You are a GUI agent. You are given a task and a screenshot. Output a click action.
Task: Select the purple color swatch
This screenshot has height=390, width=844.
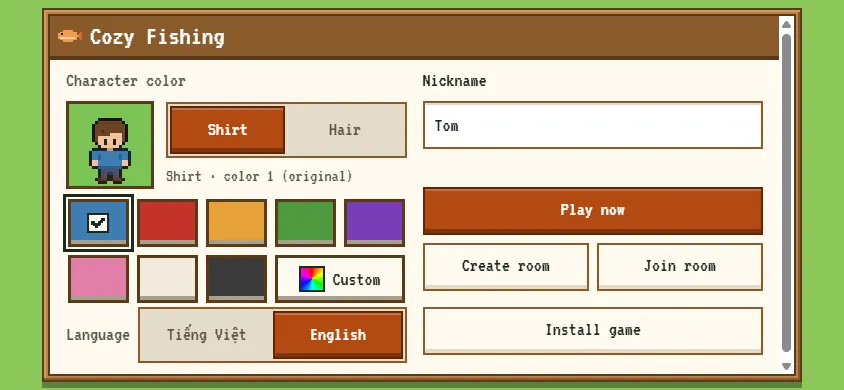click(x=374, y=223)
